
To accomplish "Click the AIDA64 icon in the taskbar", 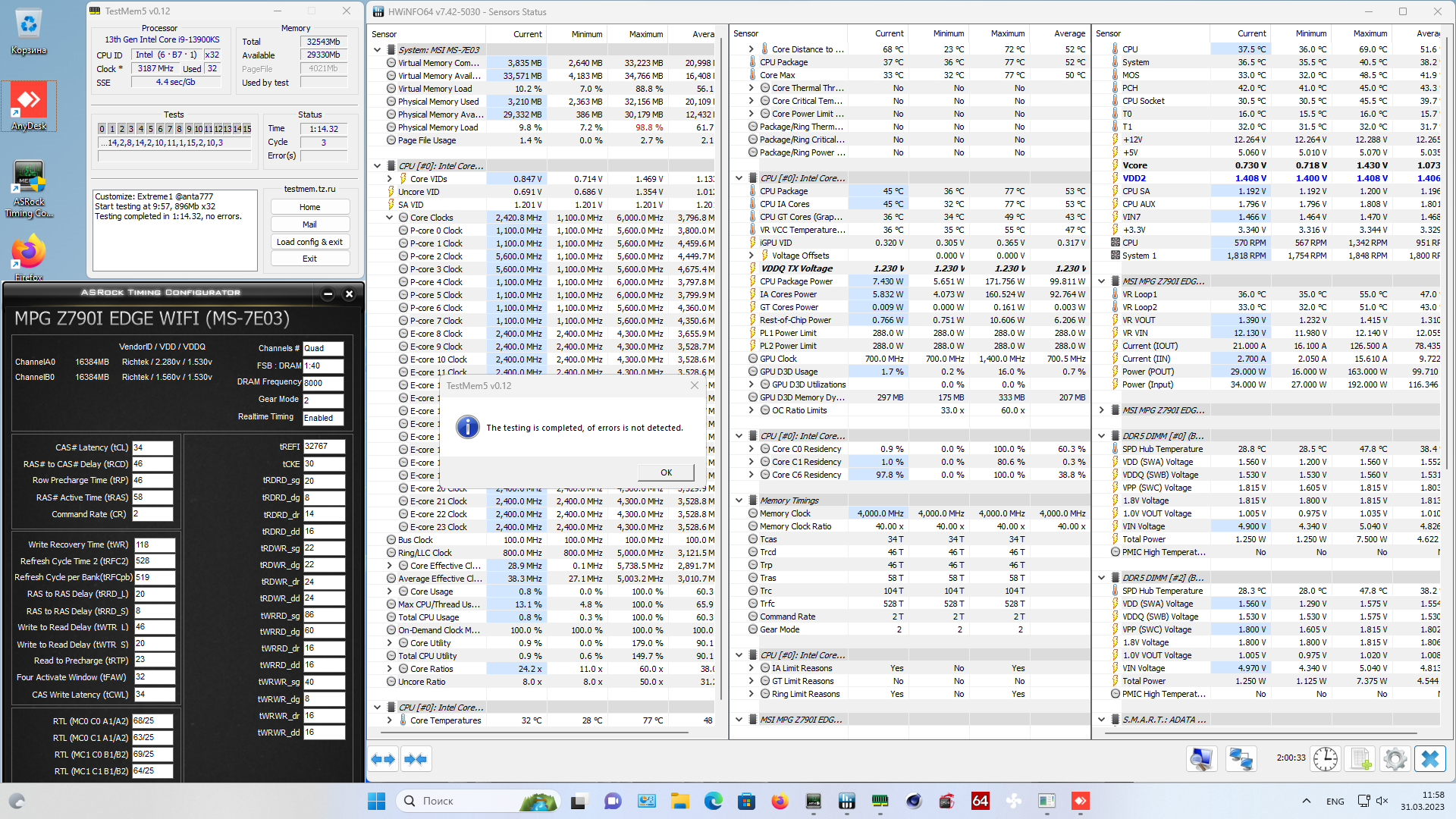I will 980,801.
